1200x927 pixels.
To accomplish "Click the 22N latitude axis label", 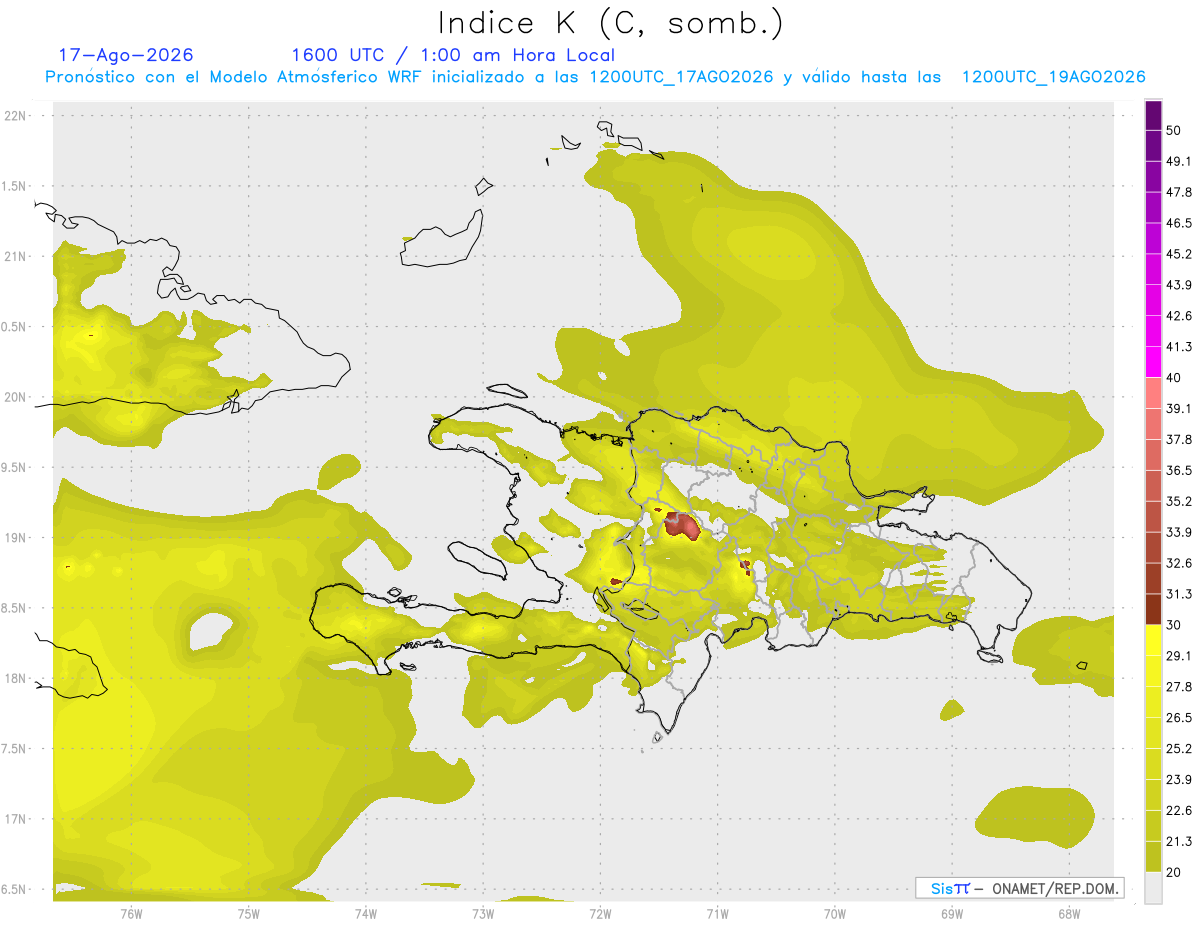I will click(16, 115).
